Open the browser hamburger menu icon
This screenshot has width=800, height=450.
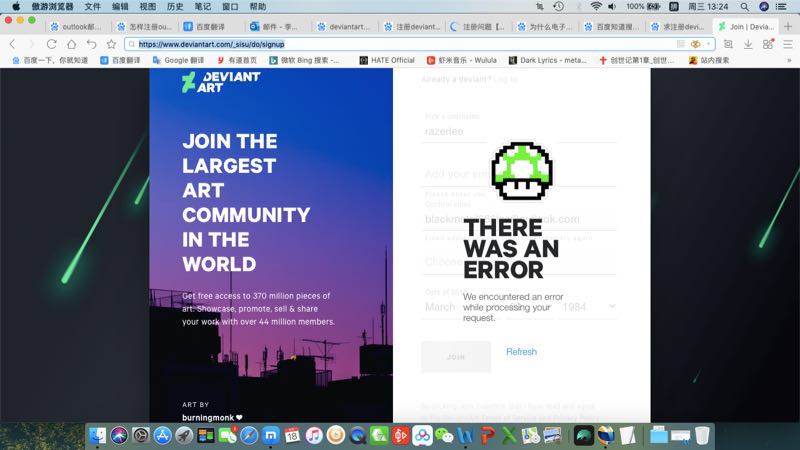788,44
